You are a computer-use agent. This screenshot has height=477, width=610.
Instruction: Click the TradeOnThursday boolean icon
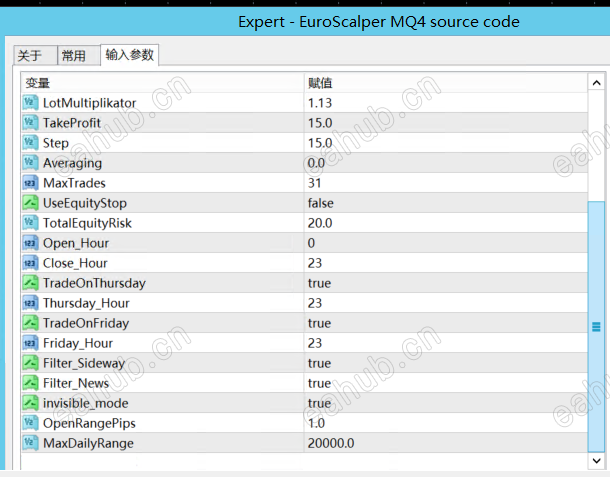pyautogui.click(x=30, y=283)
